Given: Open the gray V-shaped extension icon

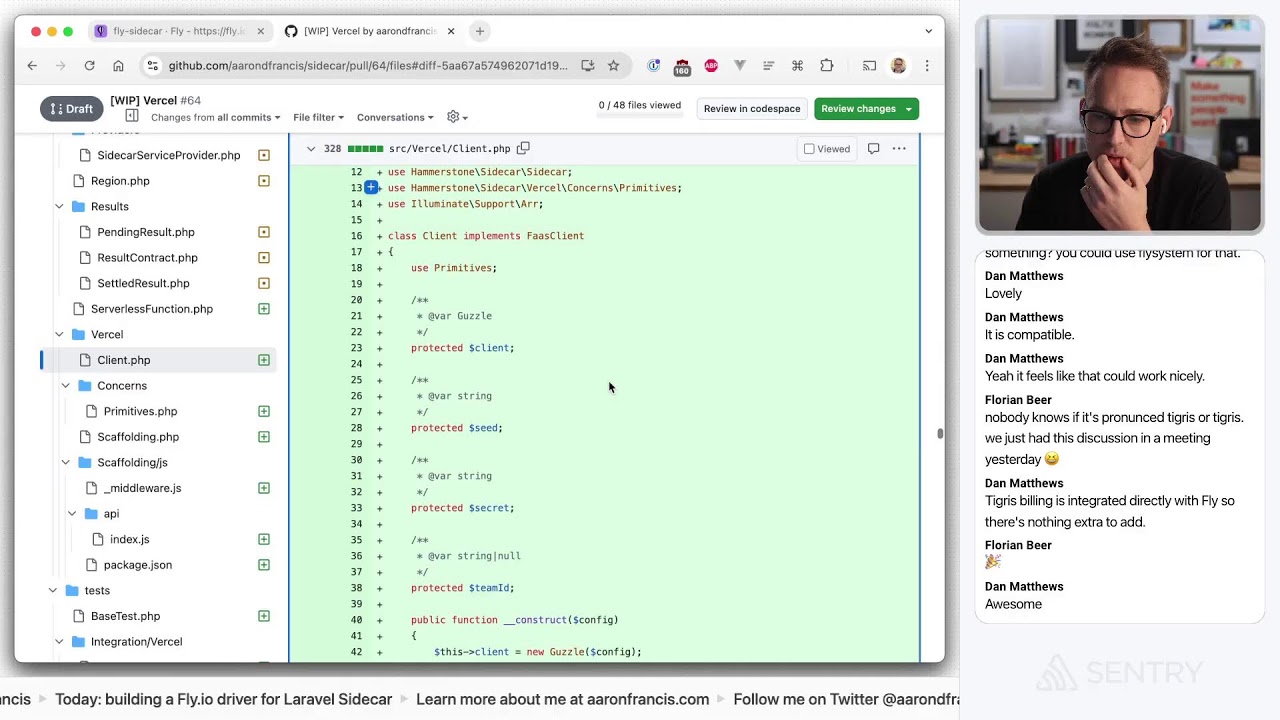Looking at the screenshot, I should click(x=740, y=65).
